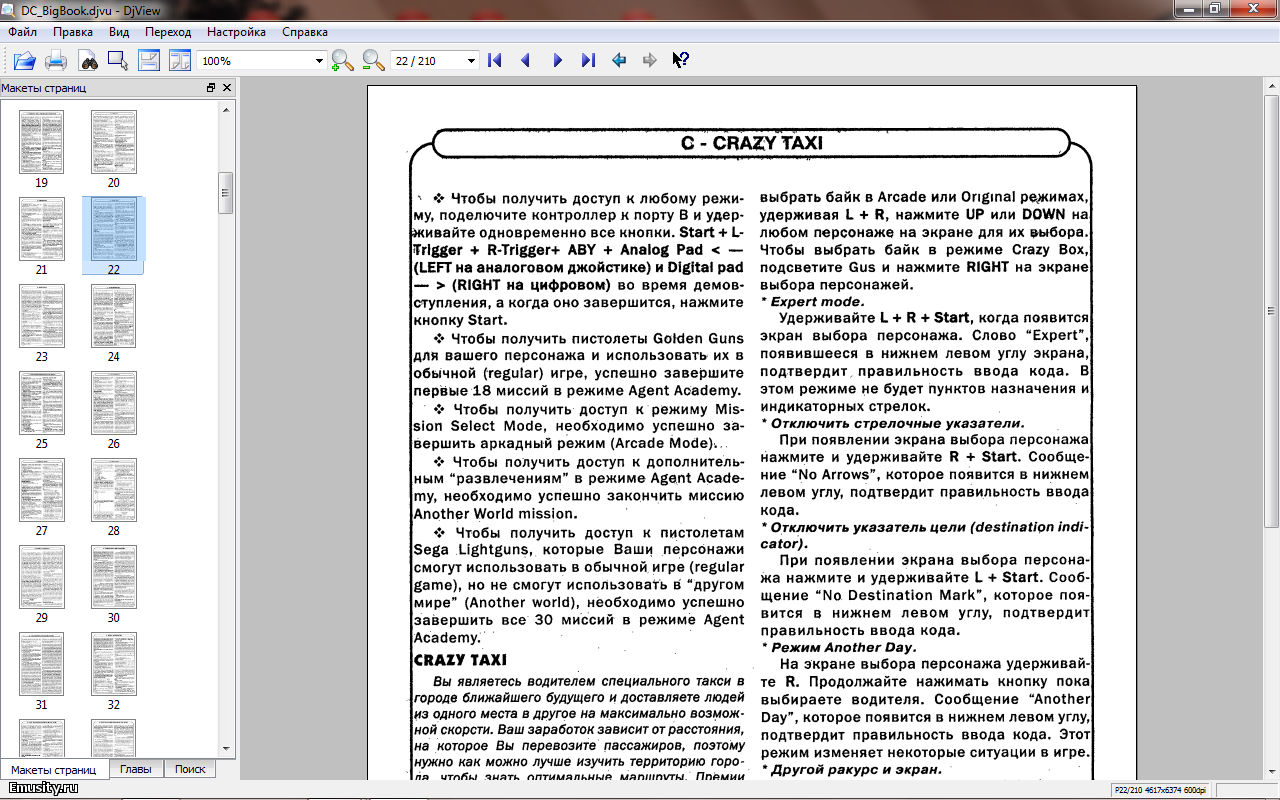This screenshot has height=800, width=1280.
Task: Open the Find tool with binoculars icon
Action: click(88, 61)
